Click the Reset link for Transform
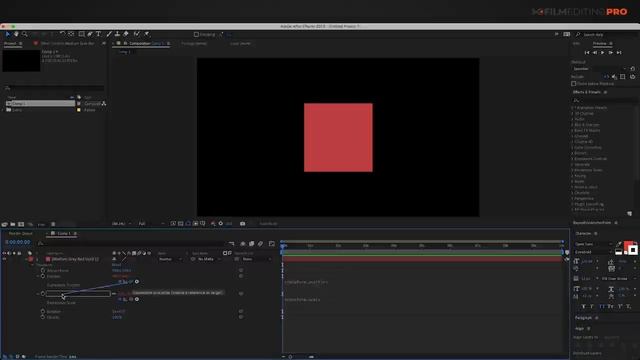640x360 pixels. (x=117, y=265)
